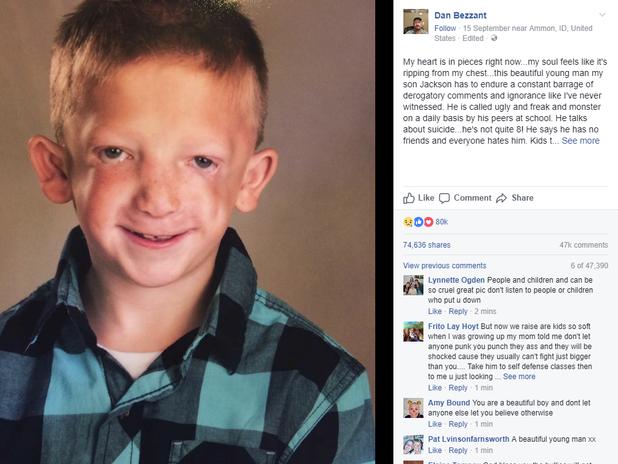Click the boy's photo
This screenshot has width=618, height=464.
(x=188, y=232)
